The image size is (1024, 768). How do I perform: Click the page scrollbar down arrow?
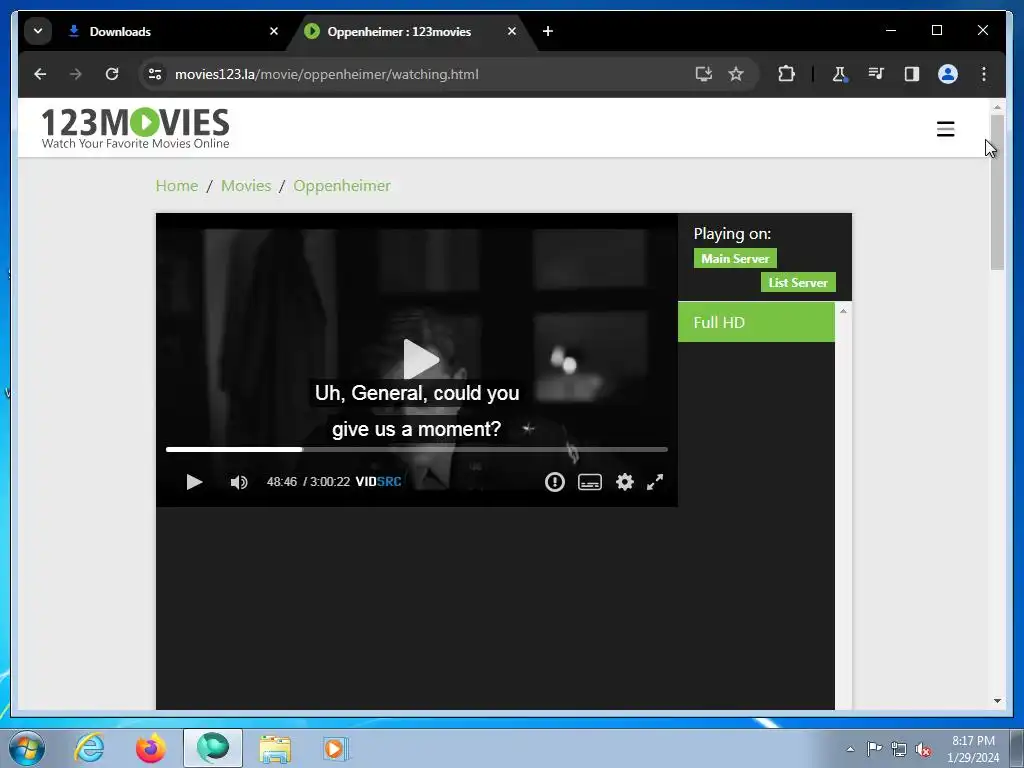point(997,701)
